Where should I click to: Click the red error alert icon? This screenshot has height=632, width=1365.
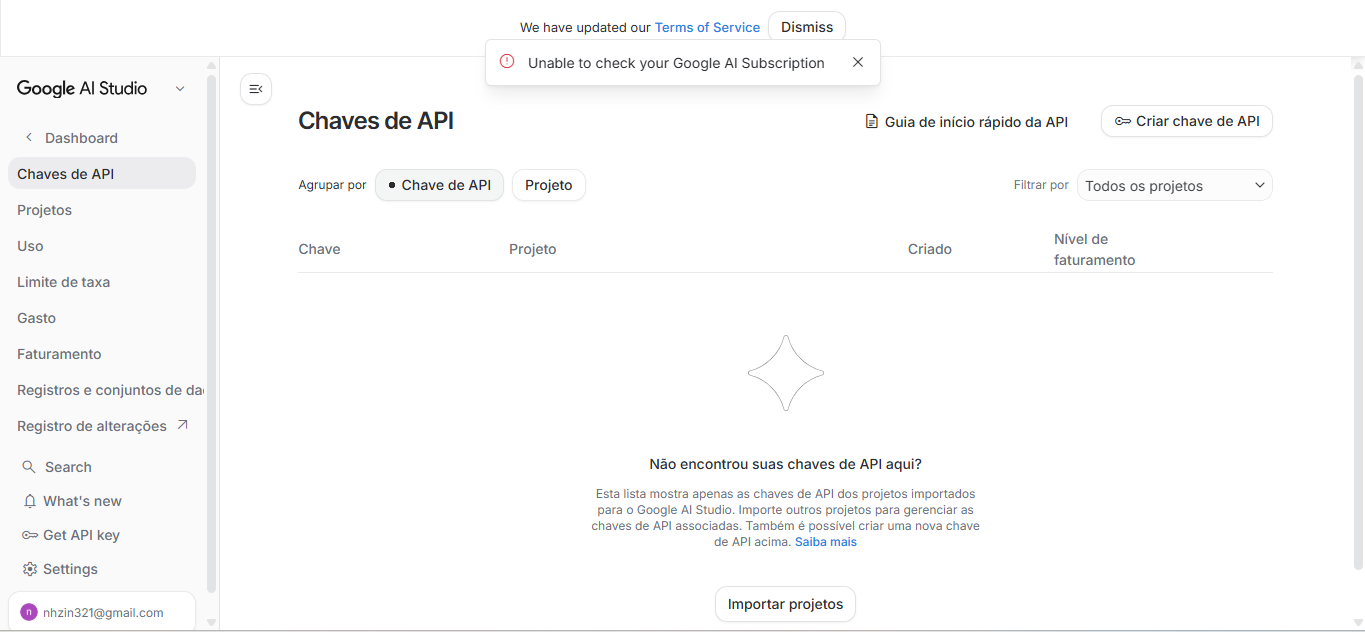[507, 62]
